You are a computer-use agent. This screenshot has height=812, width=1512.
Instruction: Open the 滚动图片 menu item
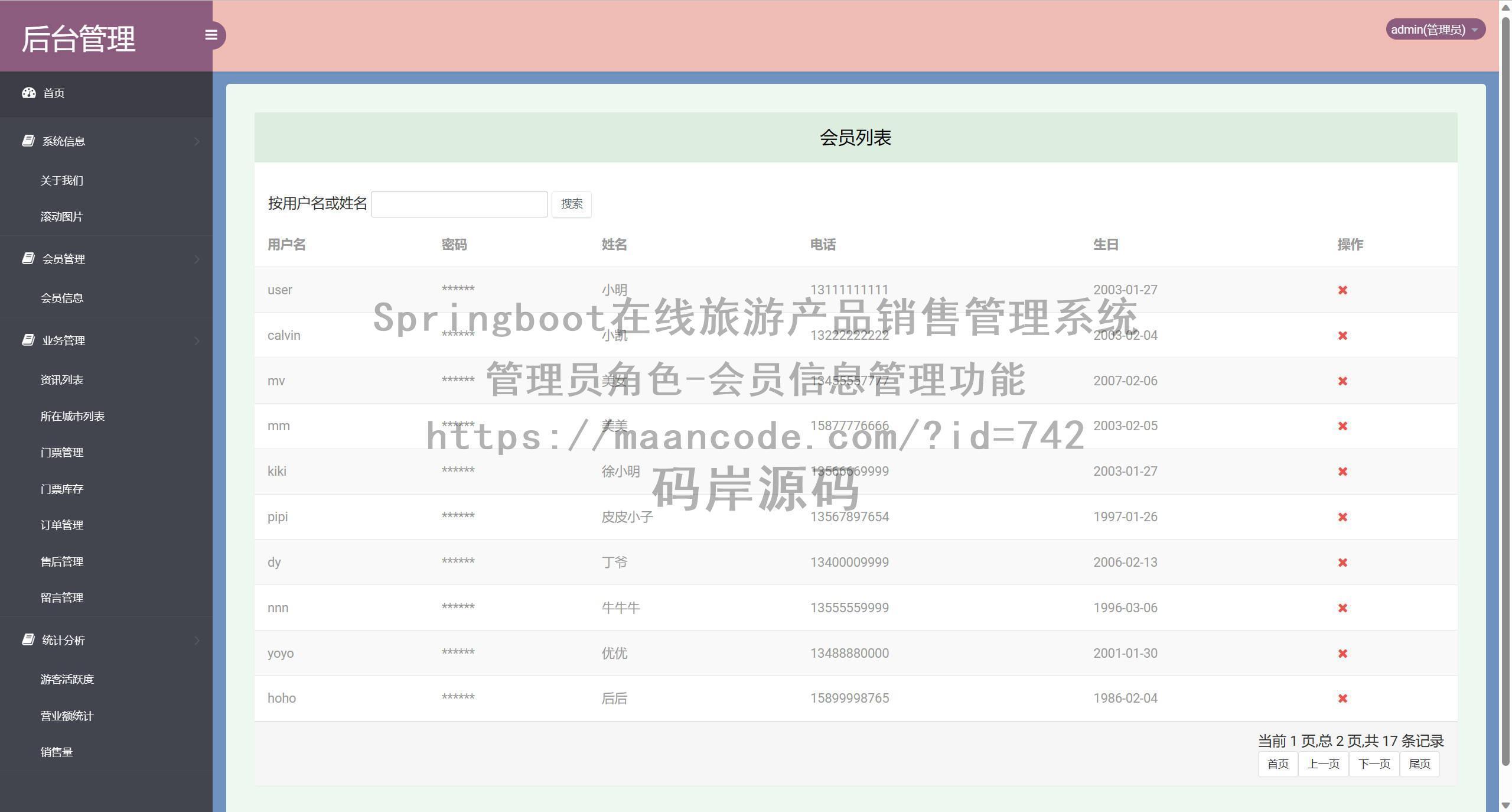pyautogui.click(x=61, y=217)
